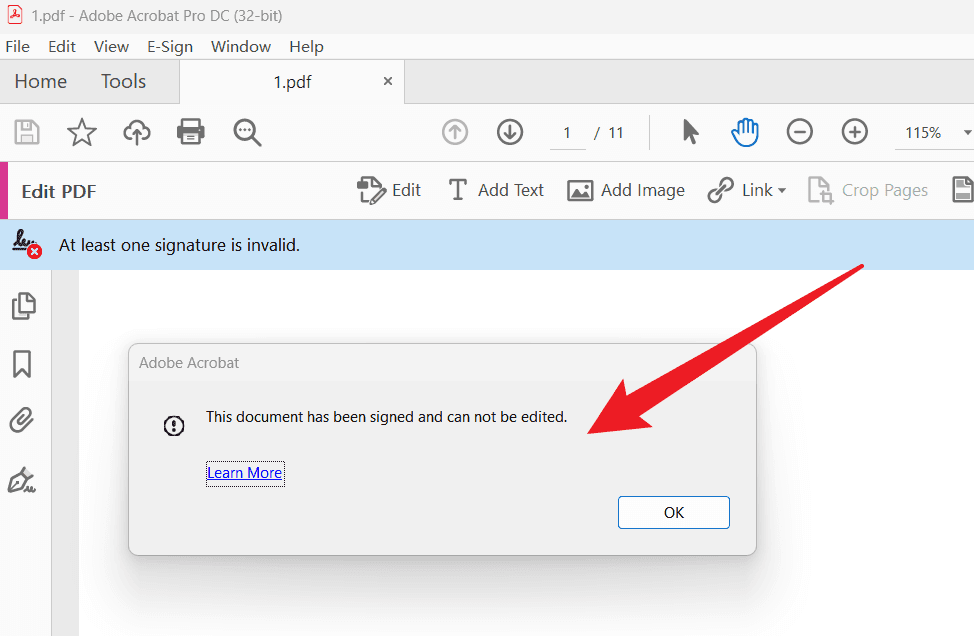The height and width of the screenshot is (636, 974).
Task: Click the current page number field
Action: coord(567,133)
